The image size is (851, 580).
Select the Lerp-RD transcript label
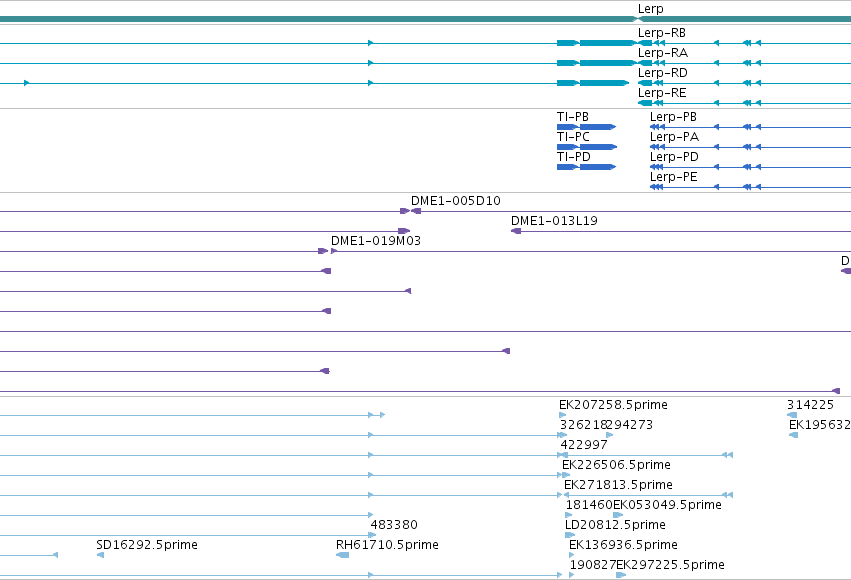point(663,73)
